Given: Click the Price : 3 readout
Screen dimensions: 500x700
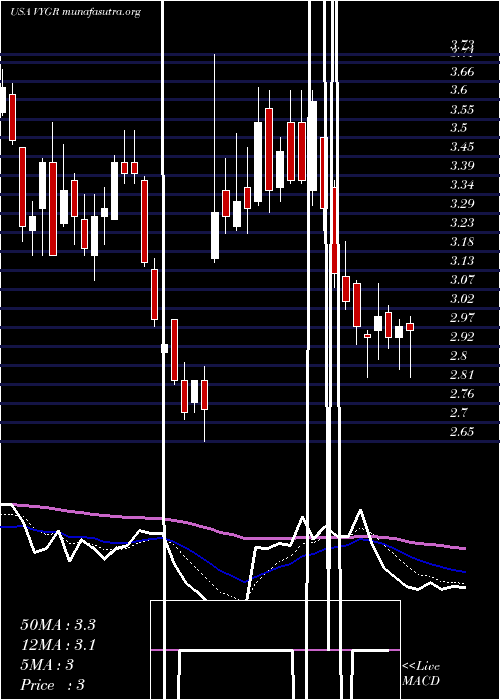Looking at the screenshot, I should point(53,685).
